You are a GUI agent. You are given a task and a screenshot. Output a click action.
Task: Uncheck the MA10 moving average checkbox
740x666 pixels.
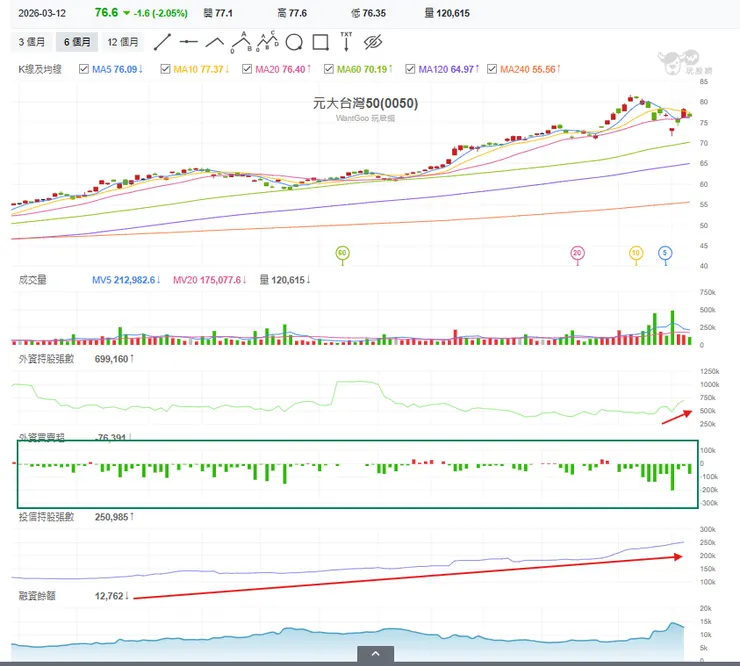pyautogui.click(x=165, y=69)
